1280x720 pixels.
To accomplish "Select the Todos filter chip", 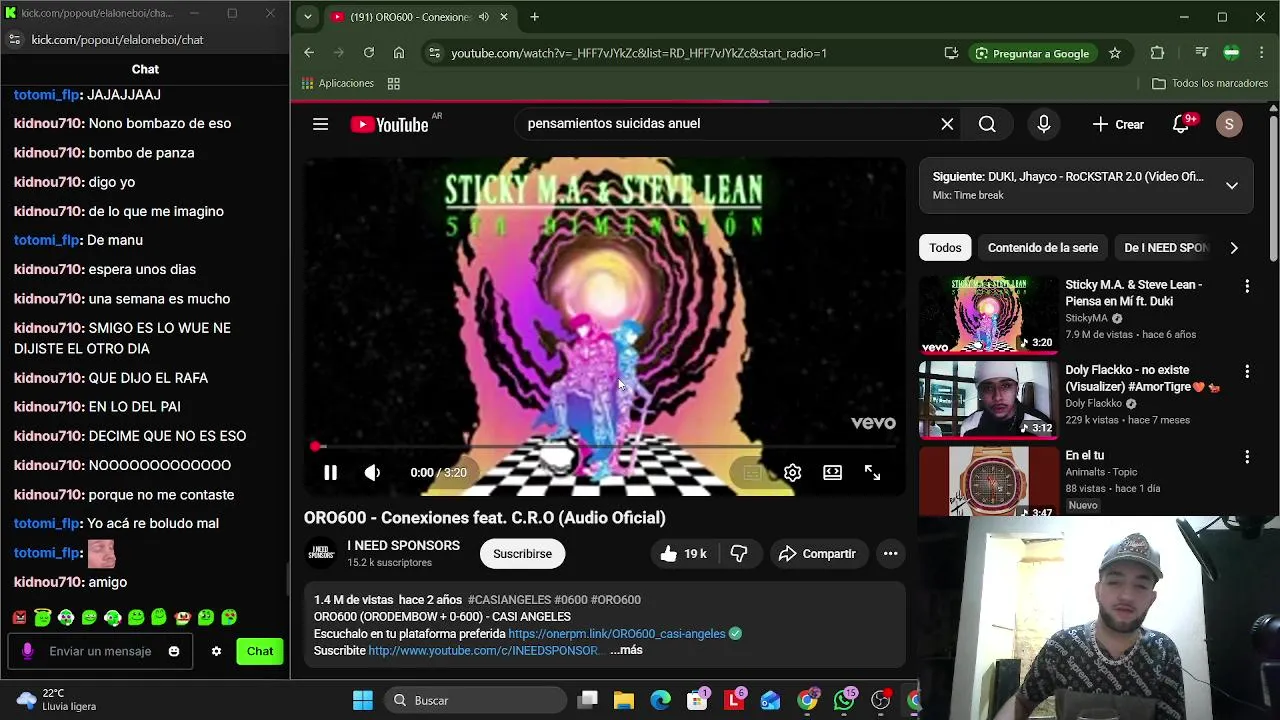I will pos(945,248).
